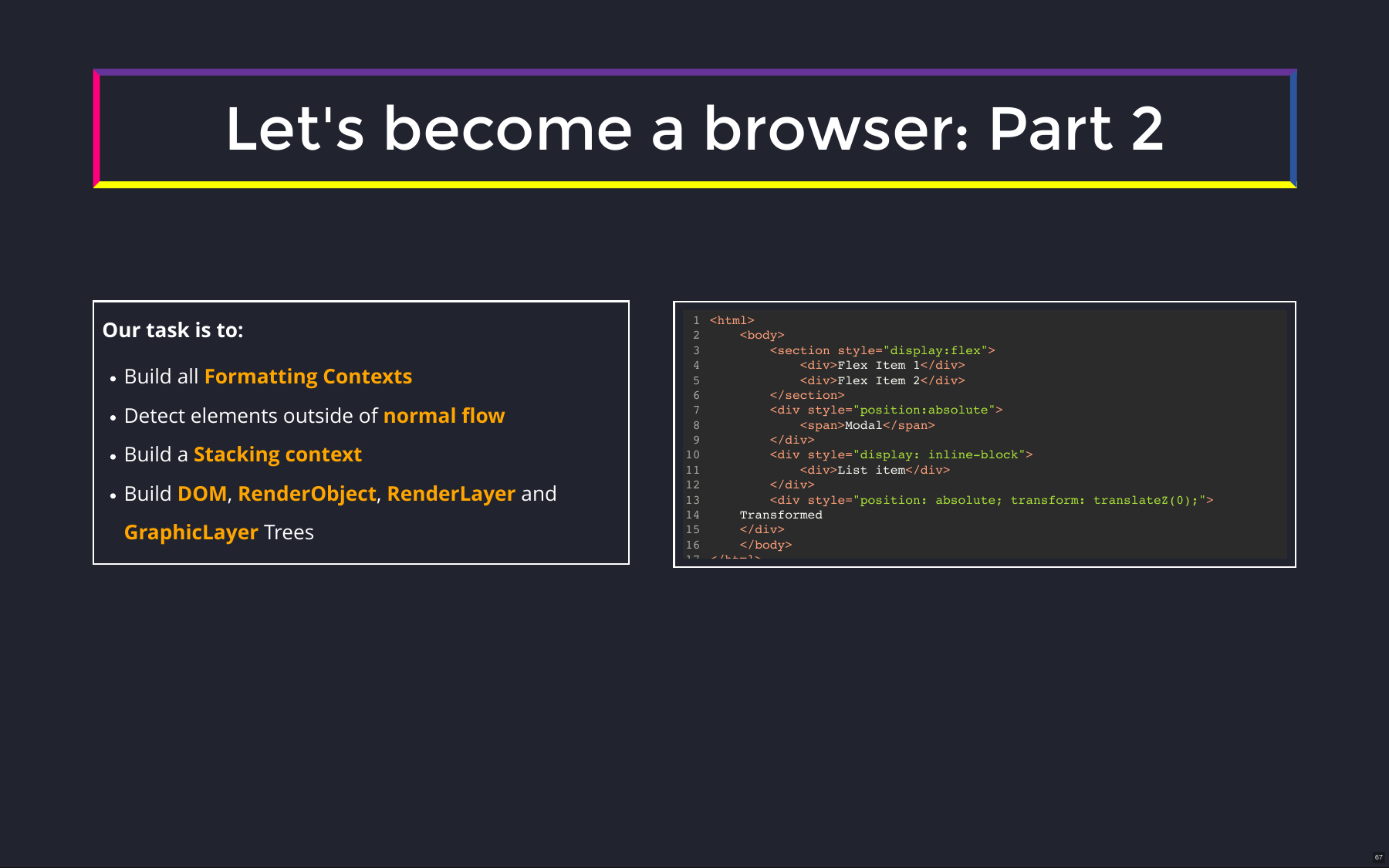
Task: Click the "Flex Item 1" code line
Action: pos(882,365)
